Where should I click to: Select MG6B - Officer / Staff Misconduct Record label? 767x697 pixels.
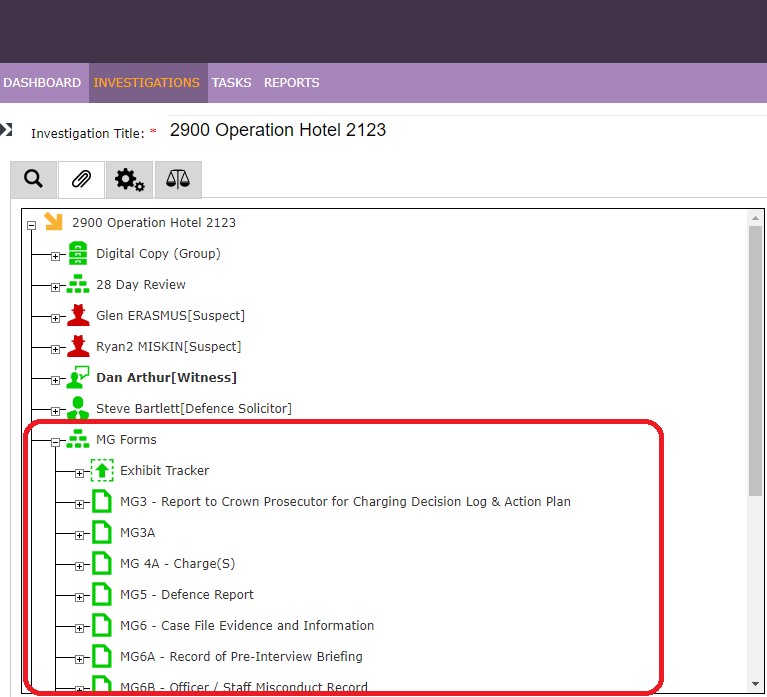(x=244, y=687)
